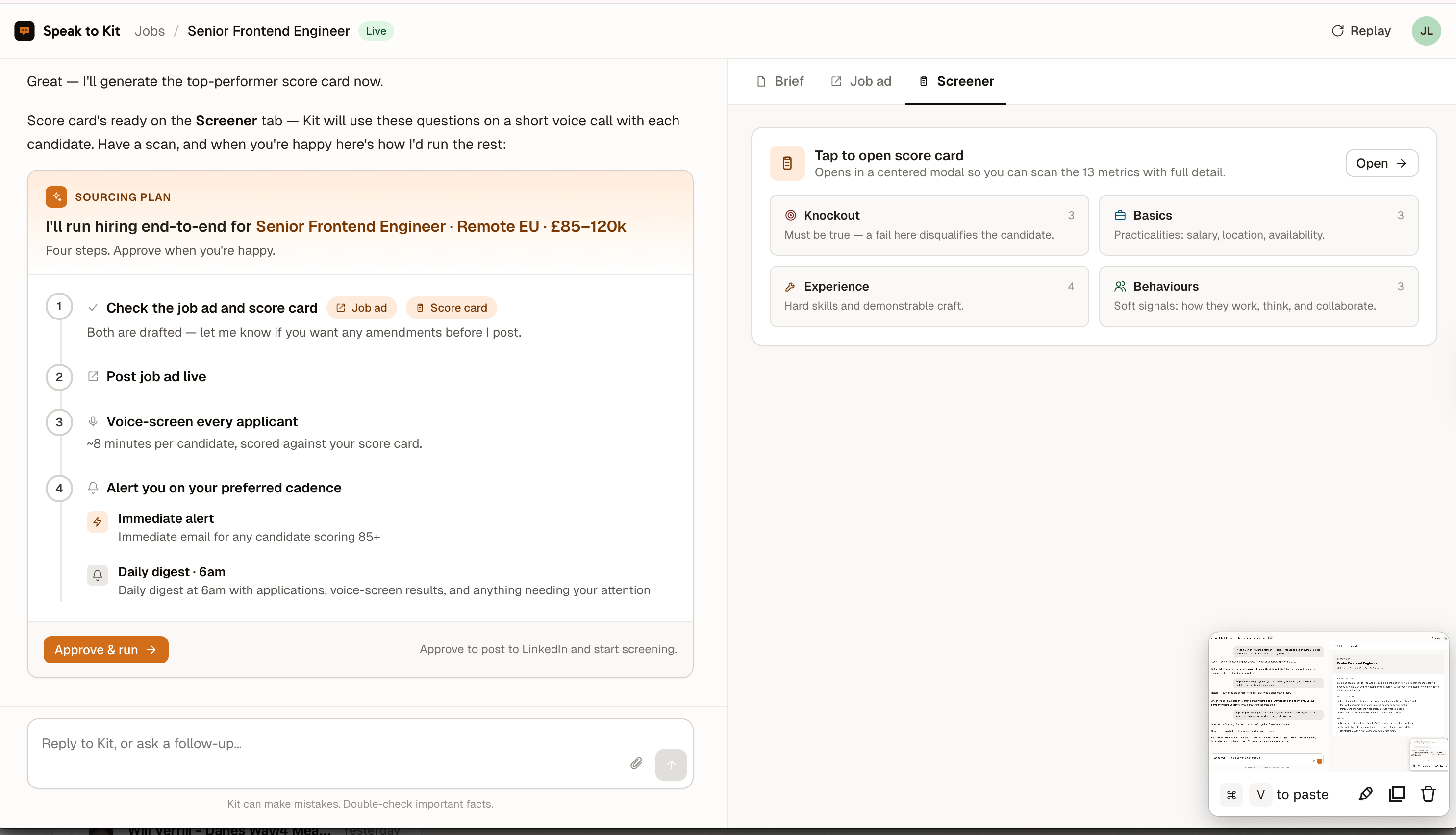
Task: Click the Daily digest bell icon
Action: 98,575
